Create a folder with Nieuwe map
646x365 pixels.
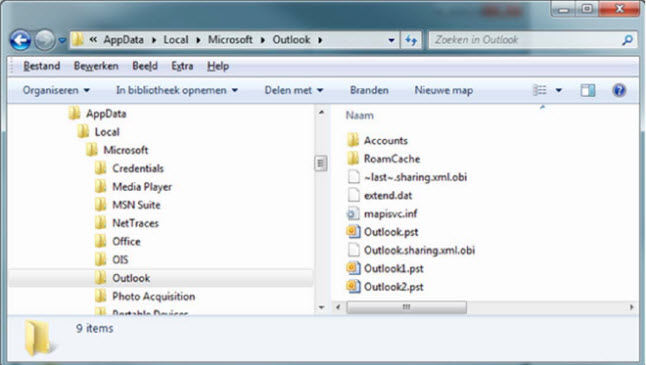(444, 90)
